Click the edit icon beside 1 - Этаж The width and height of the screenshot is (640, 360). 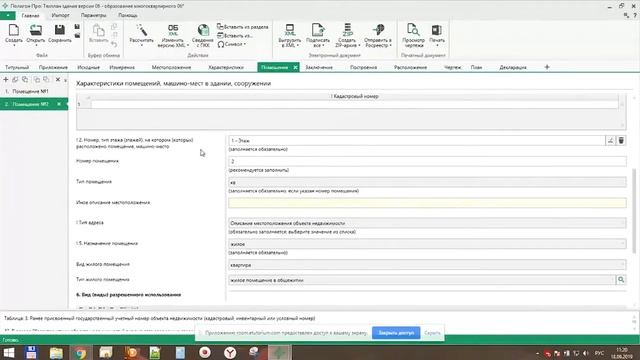610,140
